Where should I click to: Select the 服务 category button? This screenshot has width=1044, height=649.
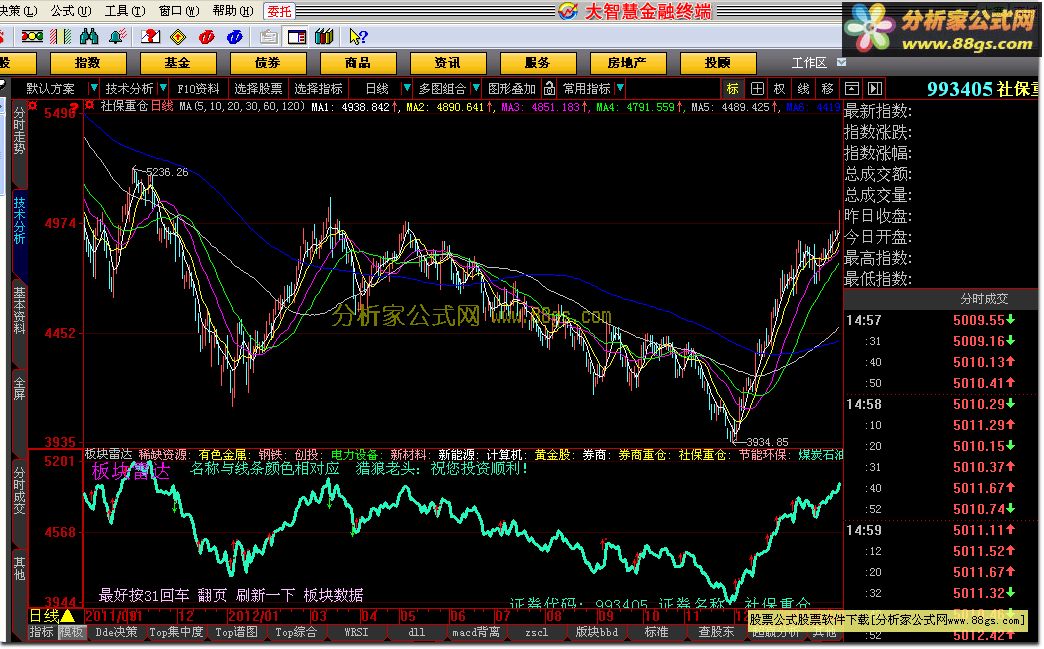[x=537, y=63]
